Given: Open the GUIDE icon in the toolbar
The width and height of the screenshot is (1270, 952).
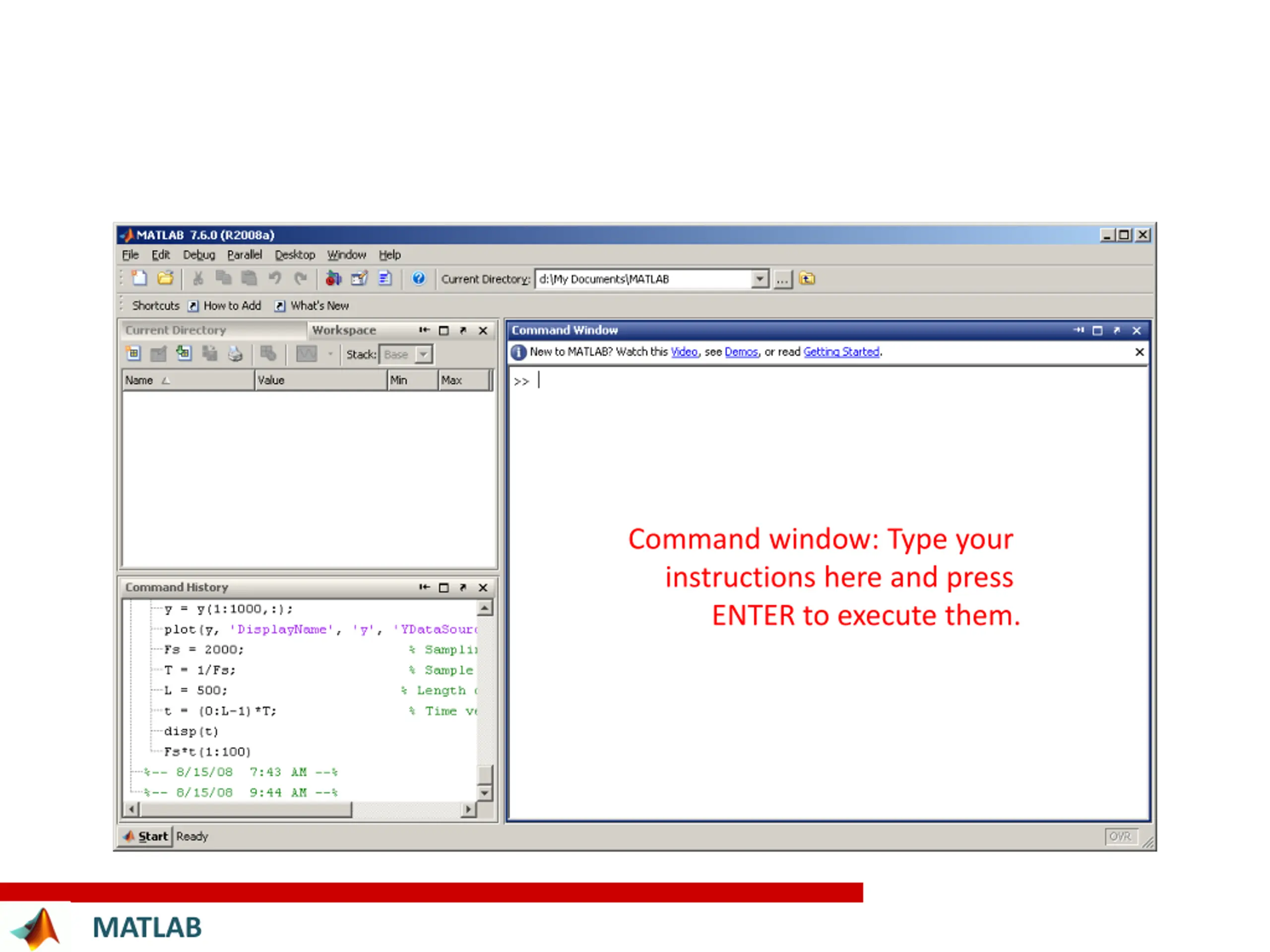Looking at the screenshot, I should click(x=359, y=279).
